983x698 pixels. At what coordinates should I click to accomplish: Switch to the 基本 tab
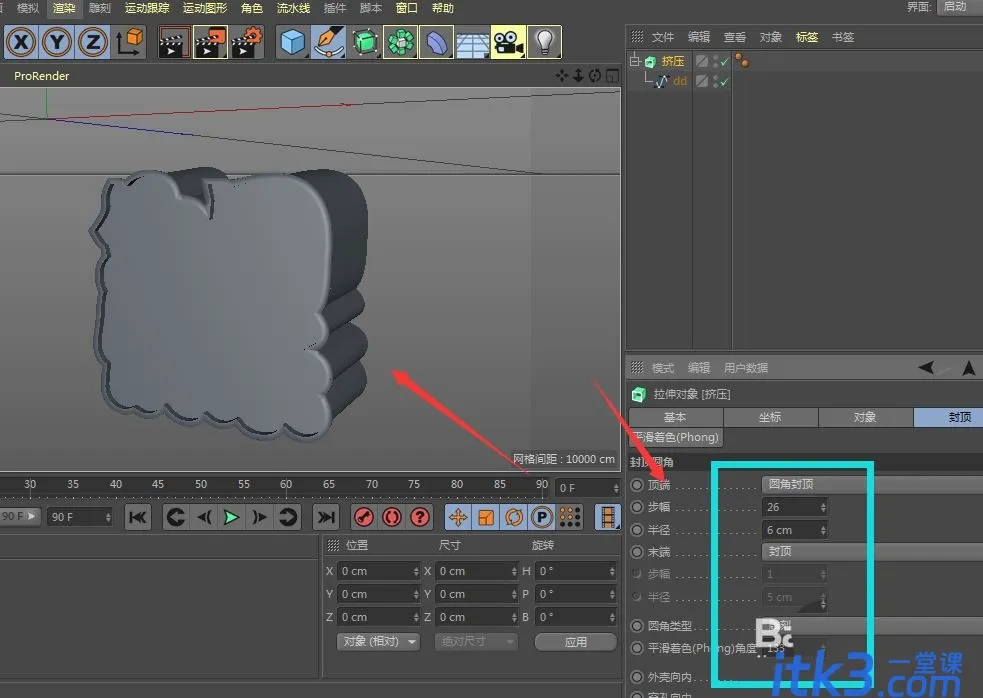[676, 417]
